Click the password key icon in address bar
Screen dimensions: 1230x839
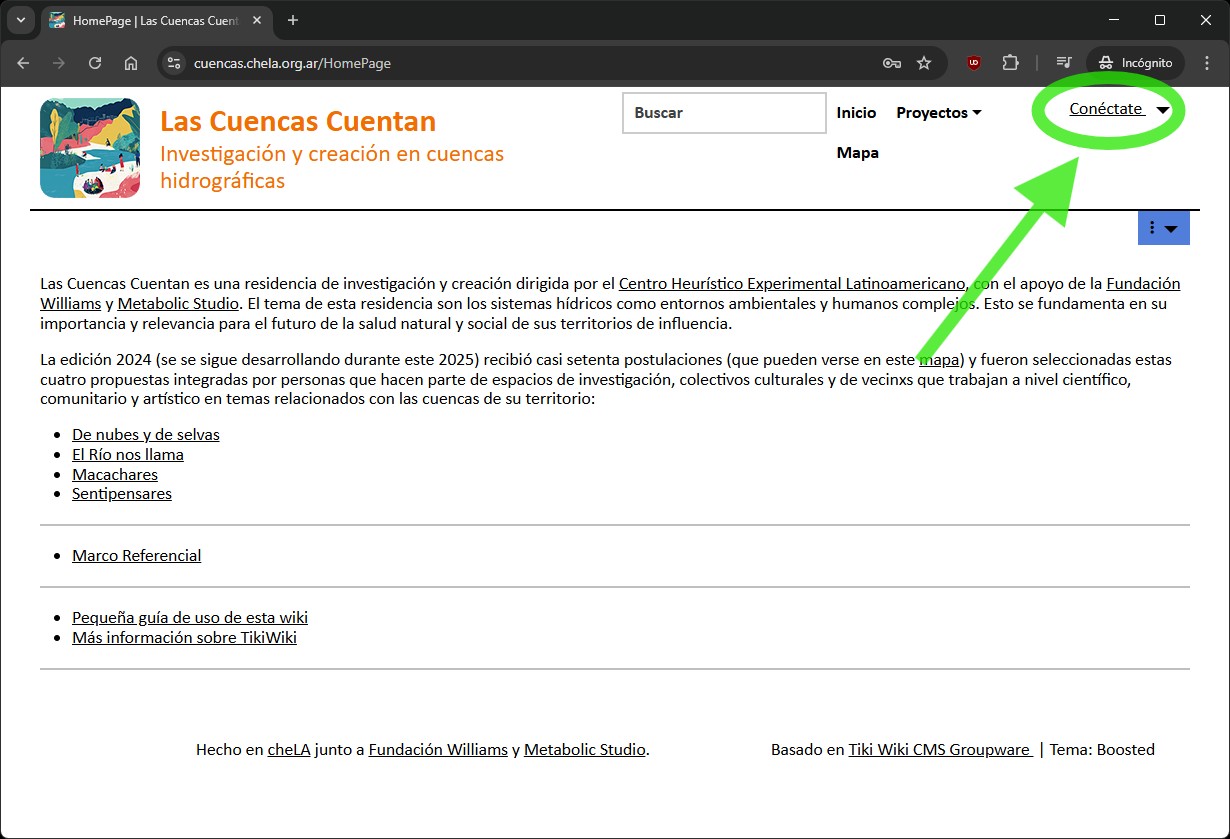pos(891,63)
